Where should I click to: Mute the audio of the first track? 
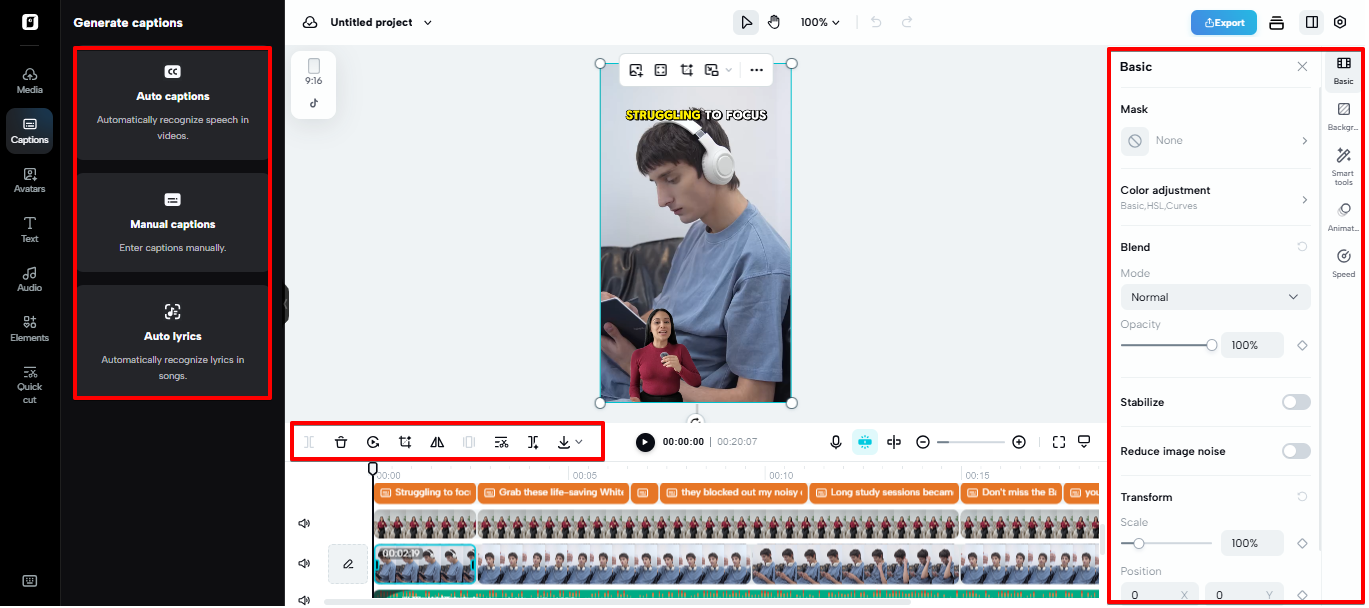(x=304, y=523)
